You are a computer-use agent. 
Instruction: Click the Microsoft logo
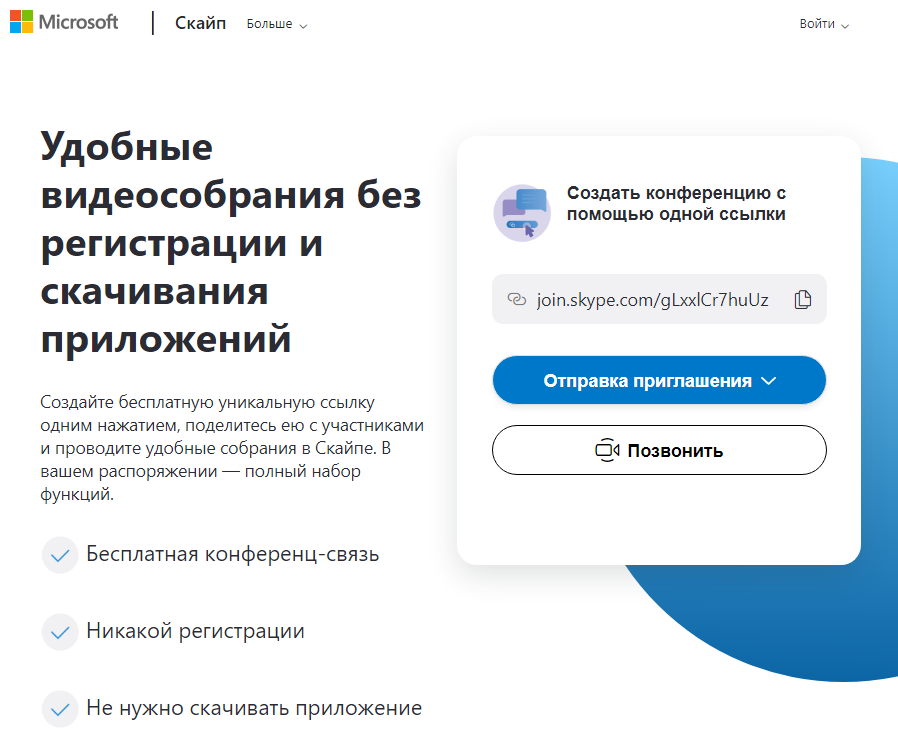point(64,23)
